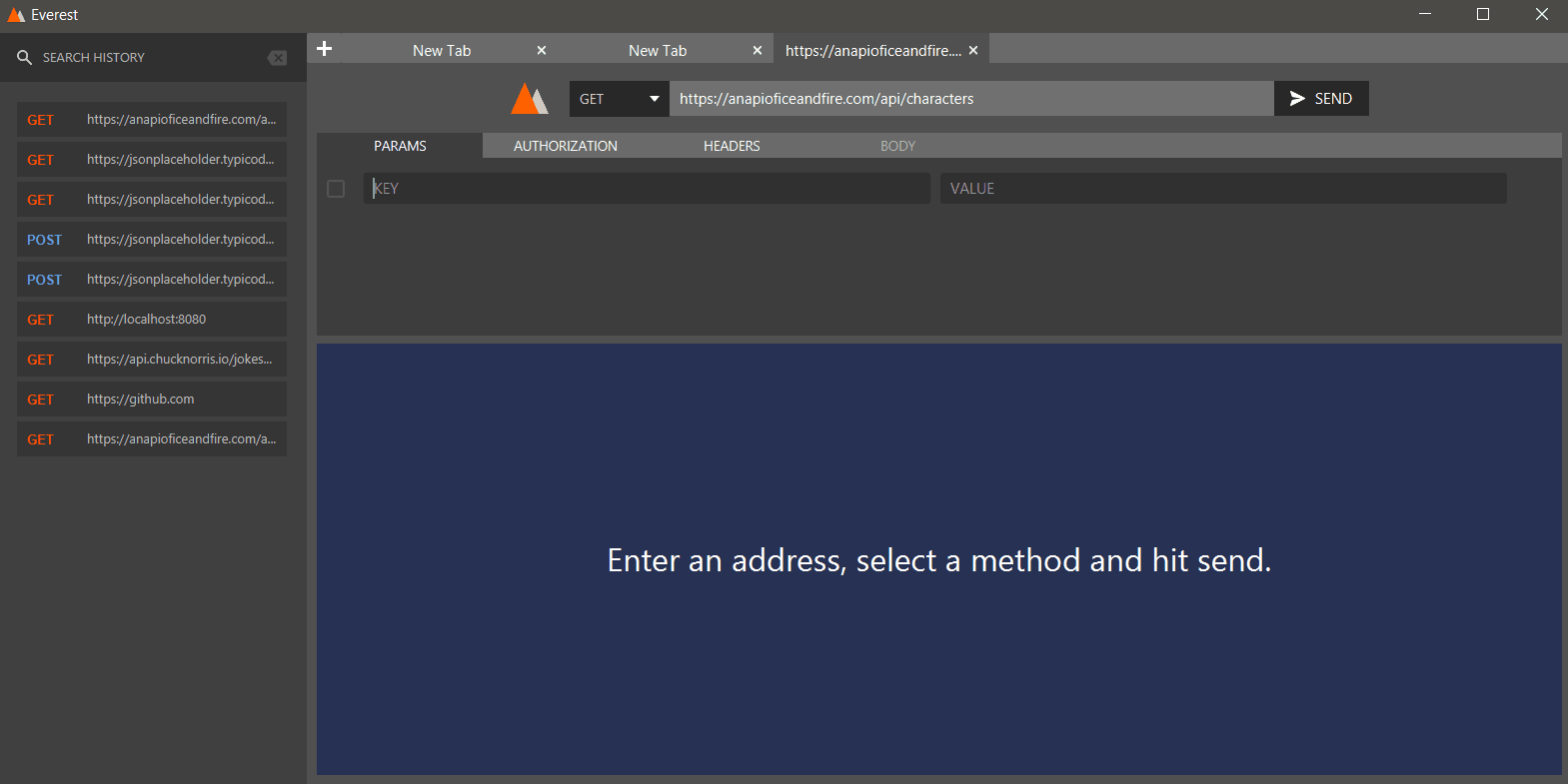
Task: Click the search magnifier icon in sidebar
Action: (25, 58)
